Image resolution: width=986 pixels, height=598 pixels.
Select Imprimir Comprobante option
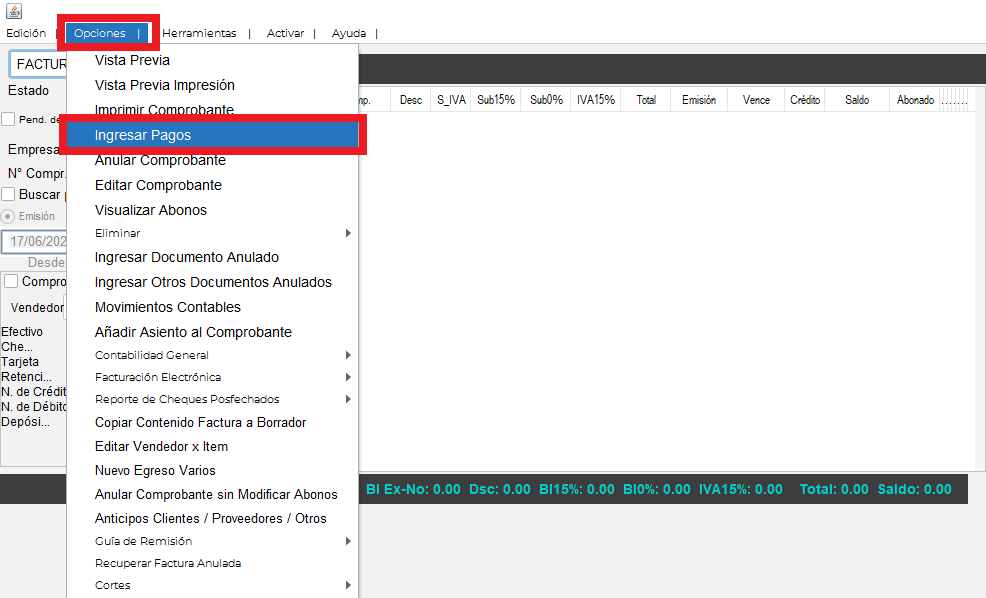click(213, 109)
